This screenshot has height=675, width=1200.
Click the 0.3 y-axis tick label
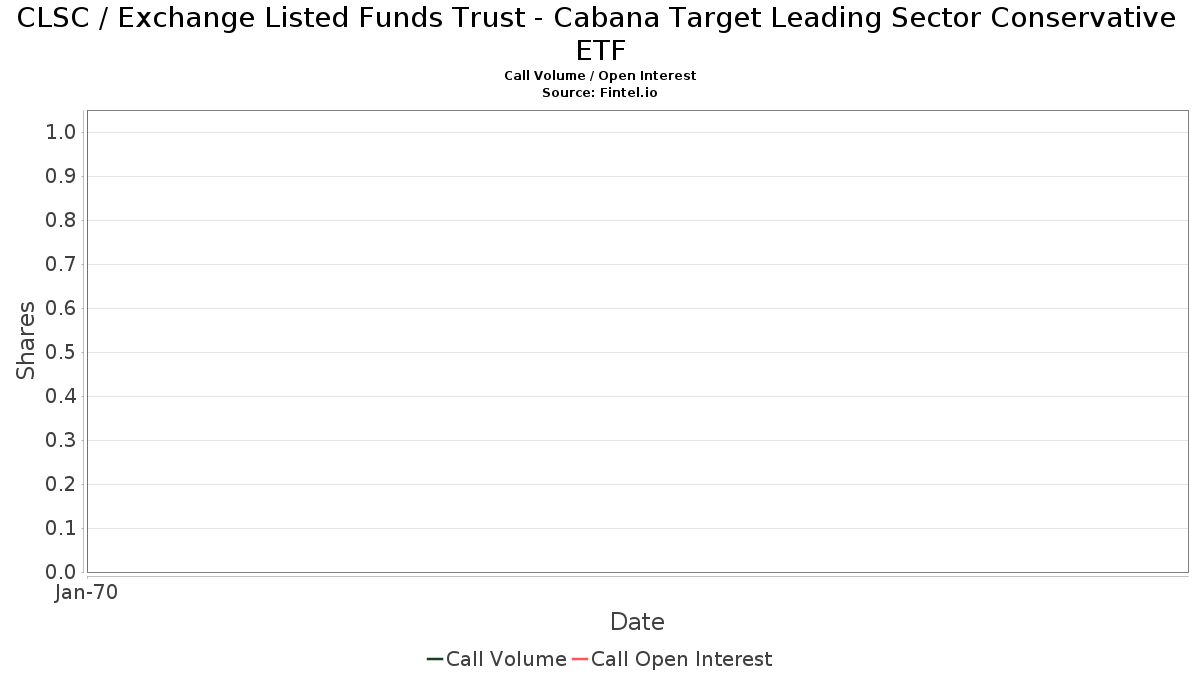pyautogui.click(x=61, y=441)
